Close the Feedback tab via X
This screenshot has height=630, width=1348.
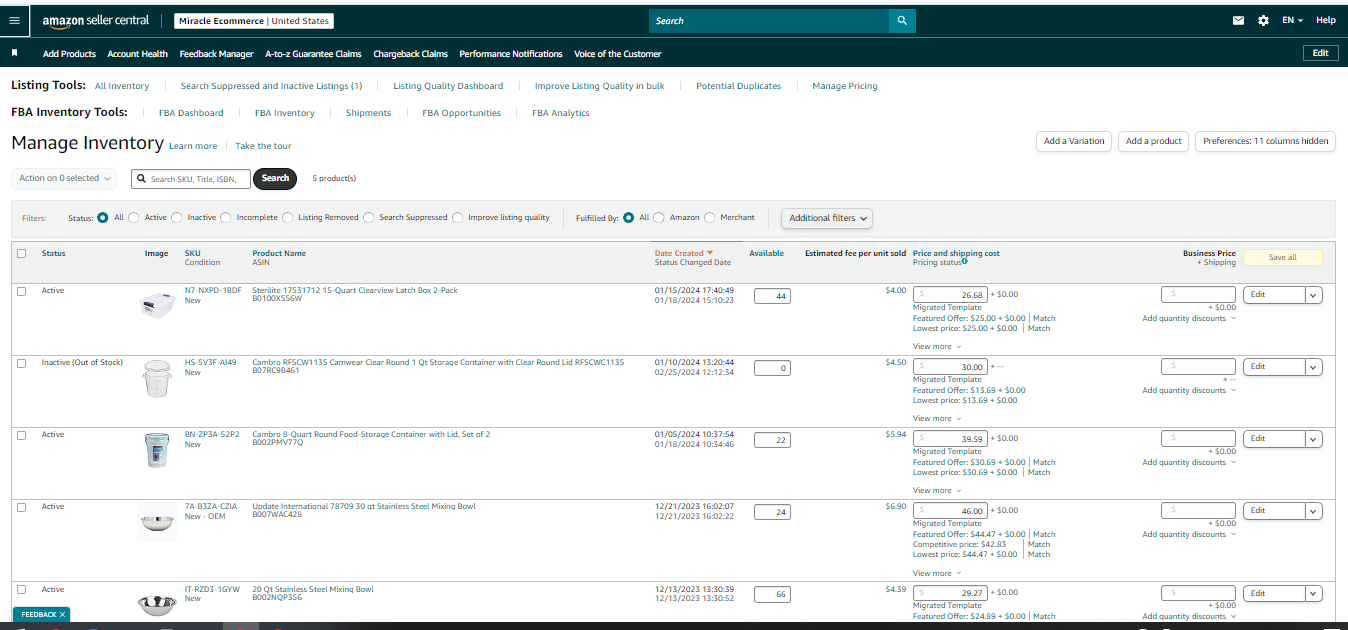(x=62, y=614)
